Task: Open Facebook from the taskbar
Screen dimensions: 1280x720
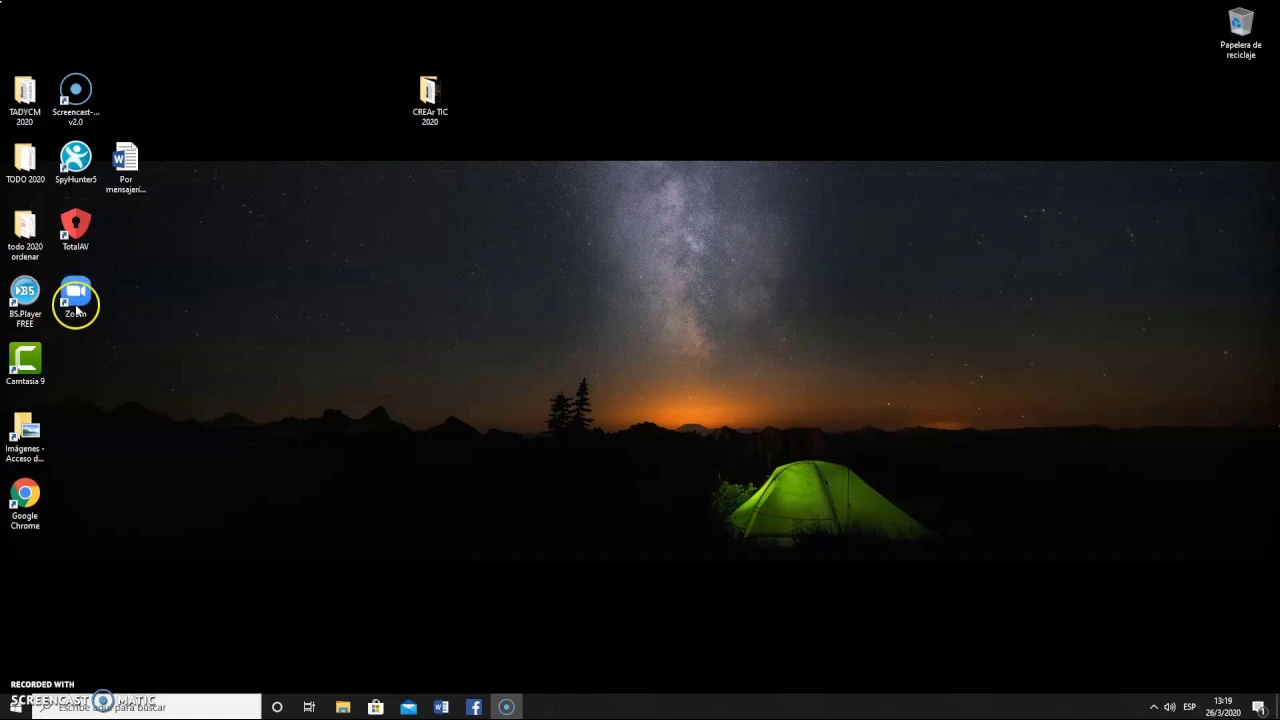Action: click(474, 707)
